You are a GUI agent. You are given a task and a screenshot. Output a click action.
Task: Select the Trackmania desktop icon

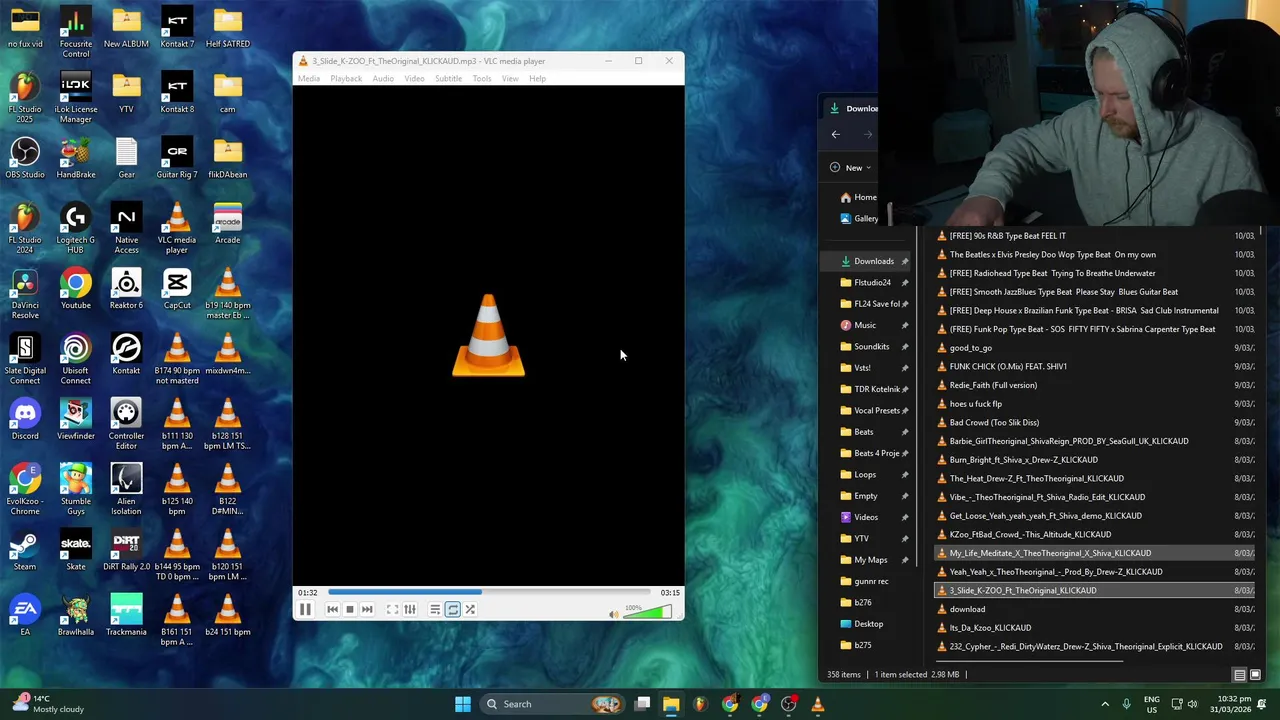tap(126, 615)
